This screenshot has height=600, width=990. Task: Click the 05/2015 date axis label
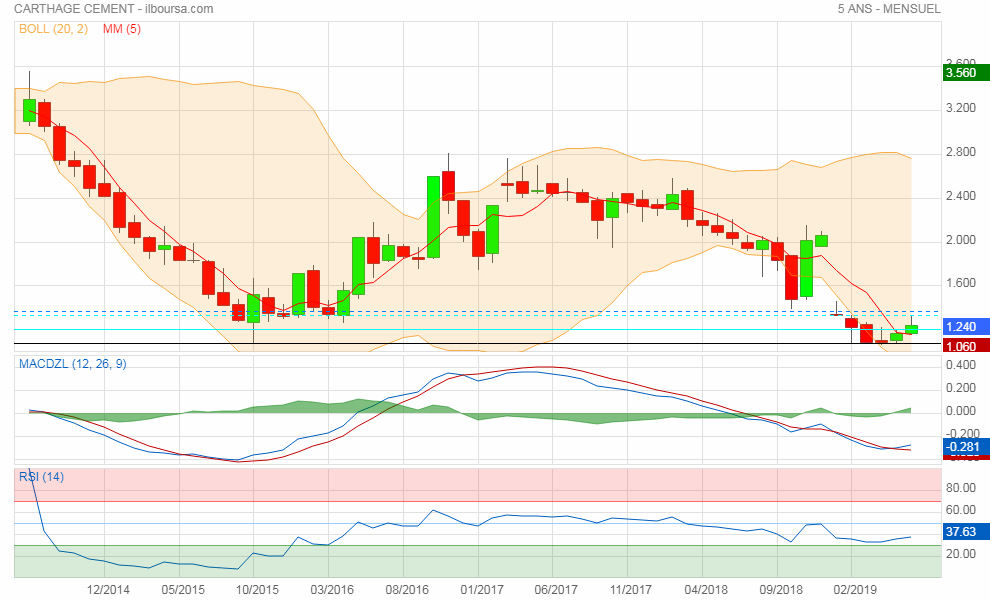[x=183, y=590]
